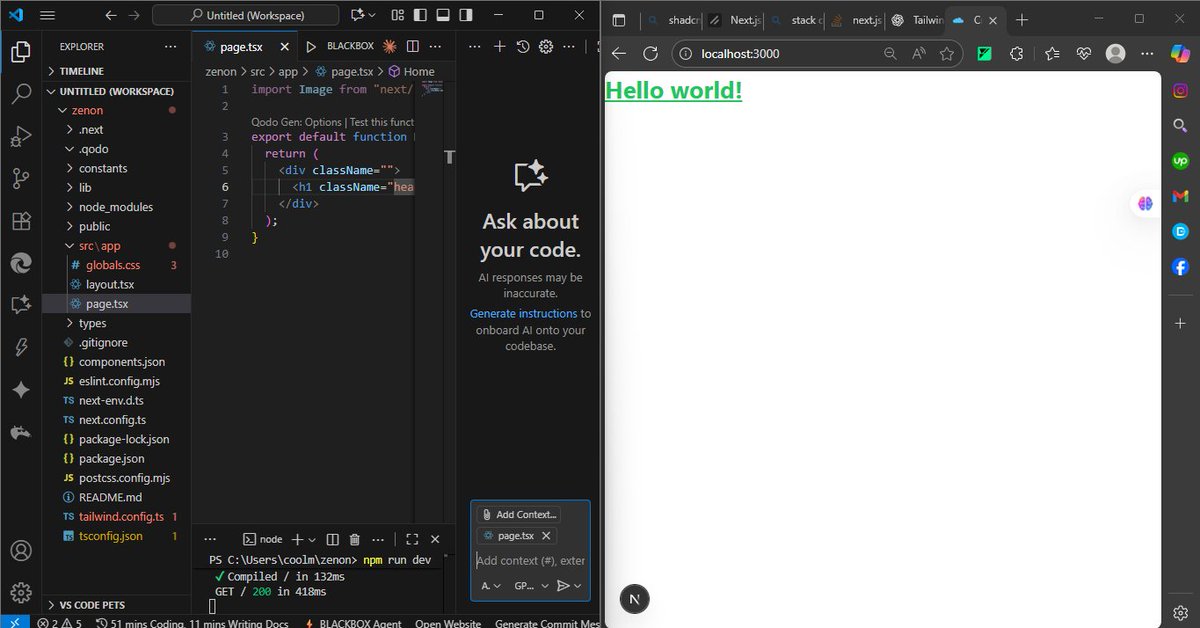
Task: Split the terminal panel
Action: pyautogui.click(x=333, y=539)
